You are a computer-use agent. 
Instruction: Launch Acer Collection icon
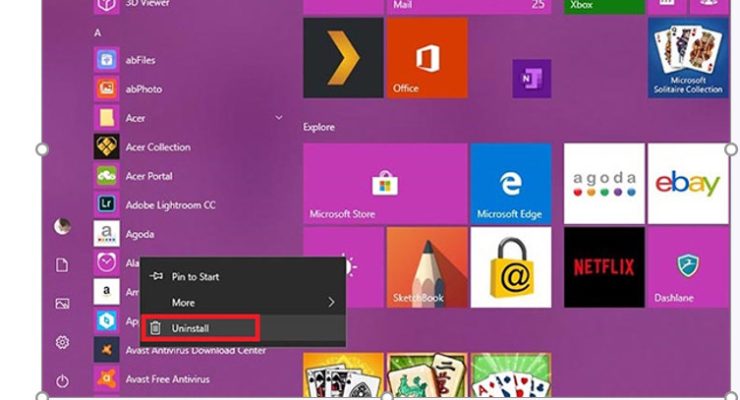point(107,147)
